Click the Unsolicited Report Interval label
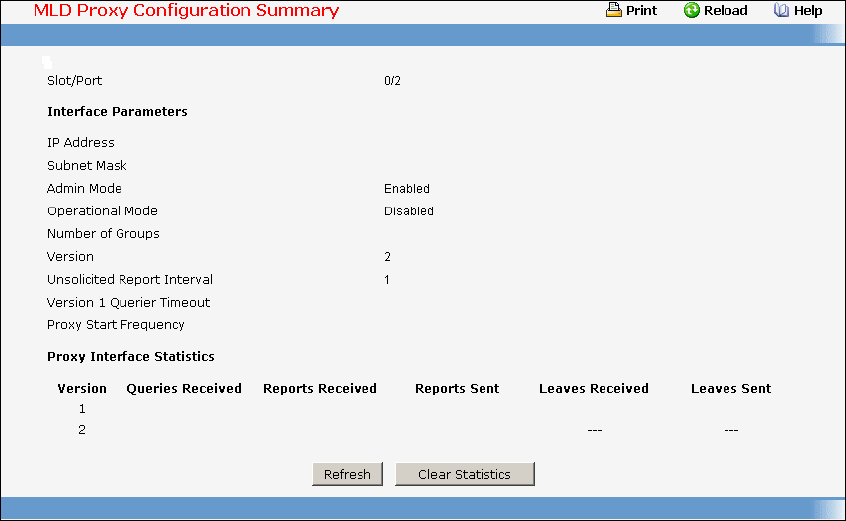 click(x=130, y=279)
